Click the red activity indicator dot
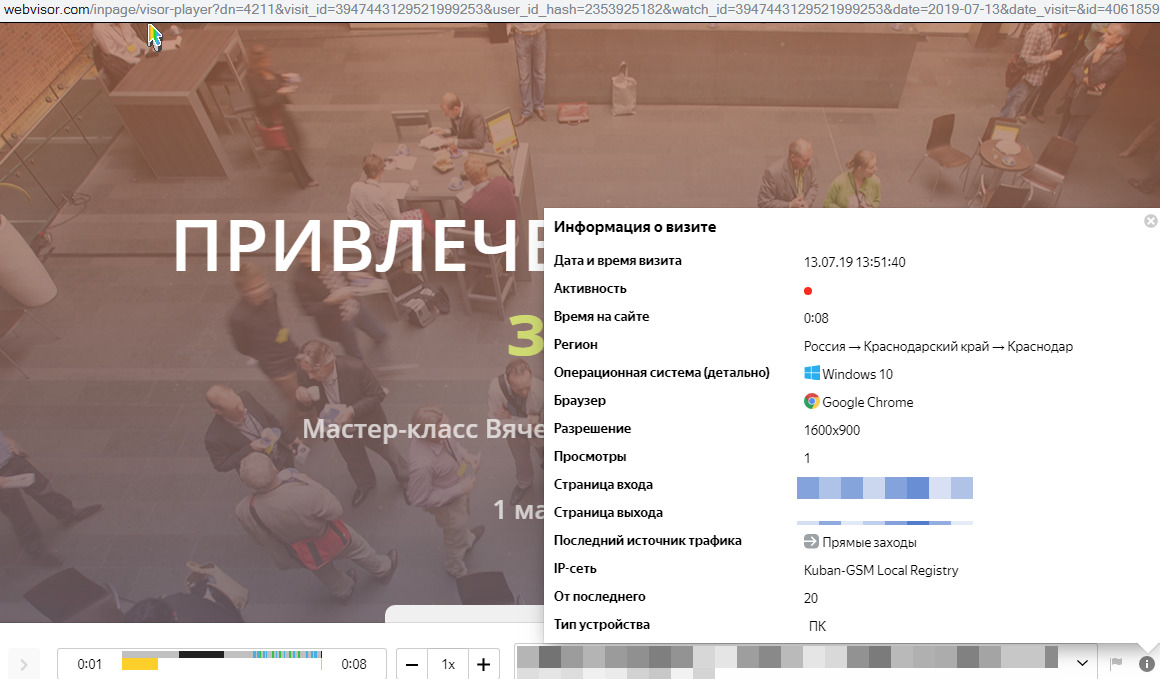Screen dimensions: 1160x679 click(808, 291)
